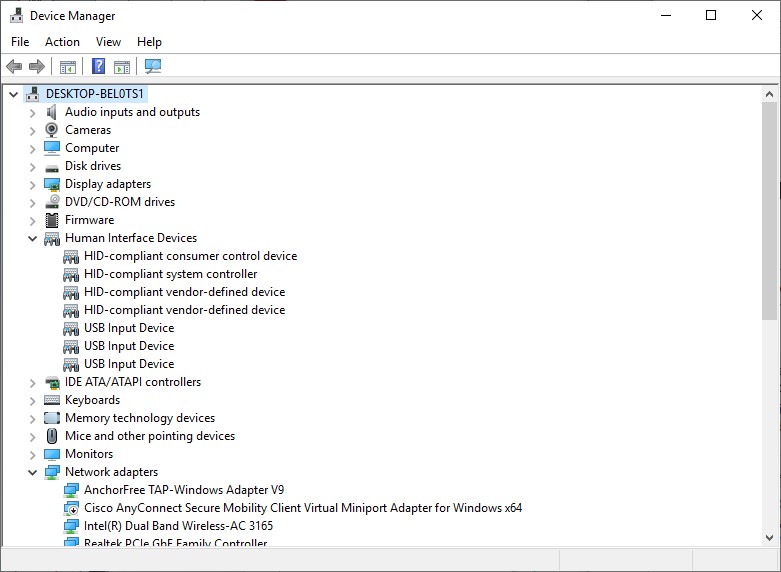
Task: Show/hide console tree toolbar icon
Action: tap(68, 66)
